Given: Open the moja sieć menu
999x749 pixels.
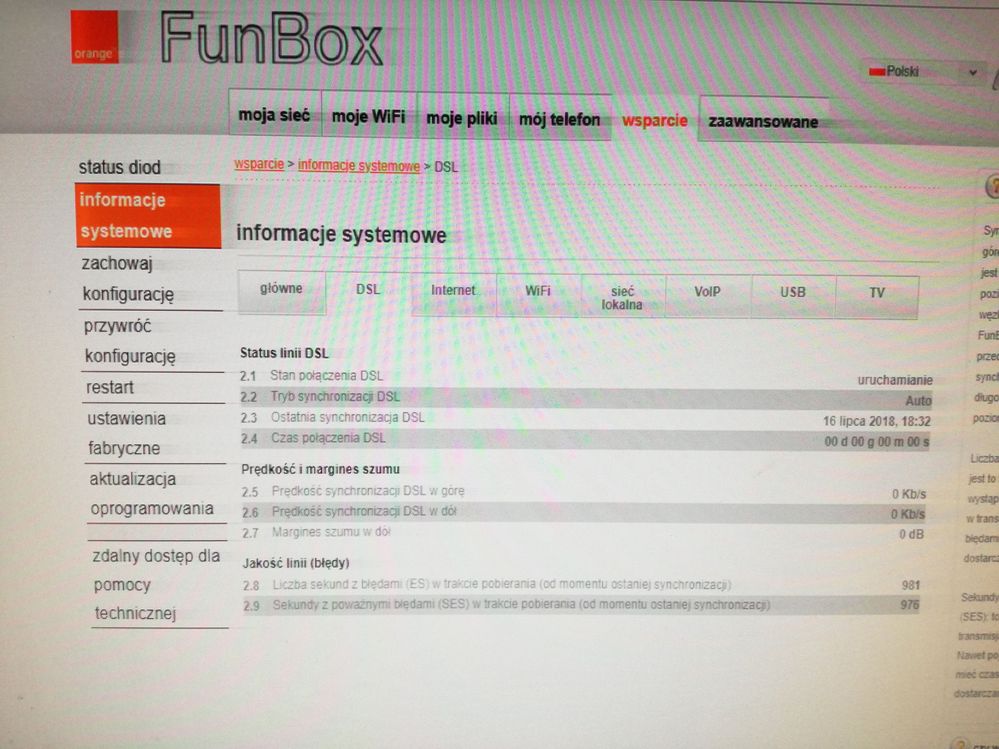Looking at the screenshot, I should pyautogui.click(x=275, y=115).
